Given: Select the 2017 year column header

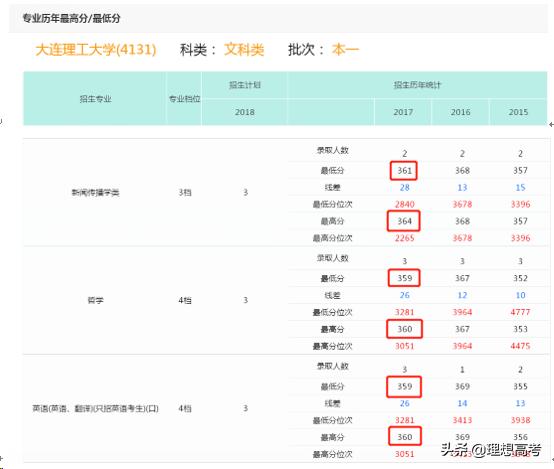Looking at the screenshot, I should [403, 112].
